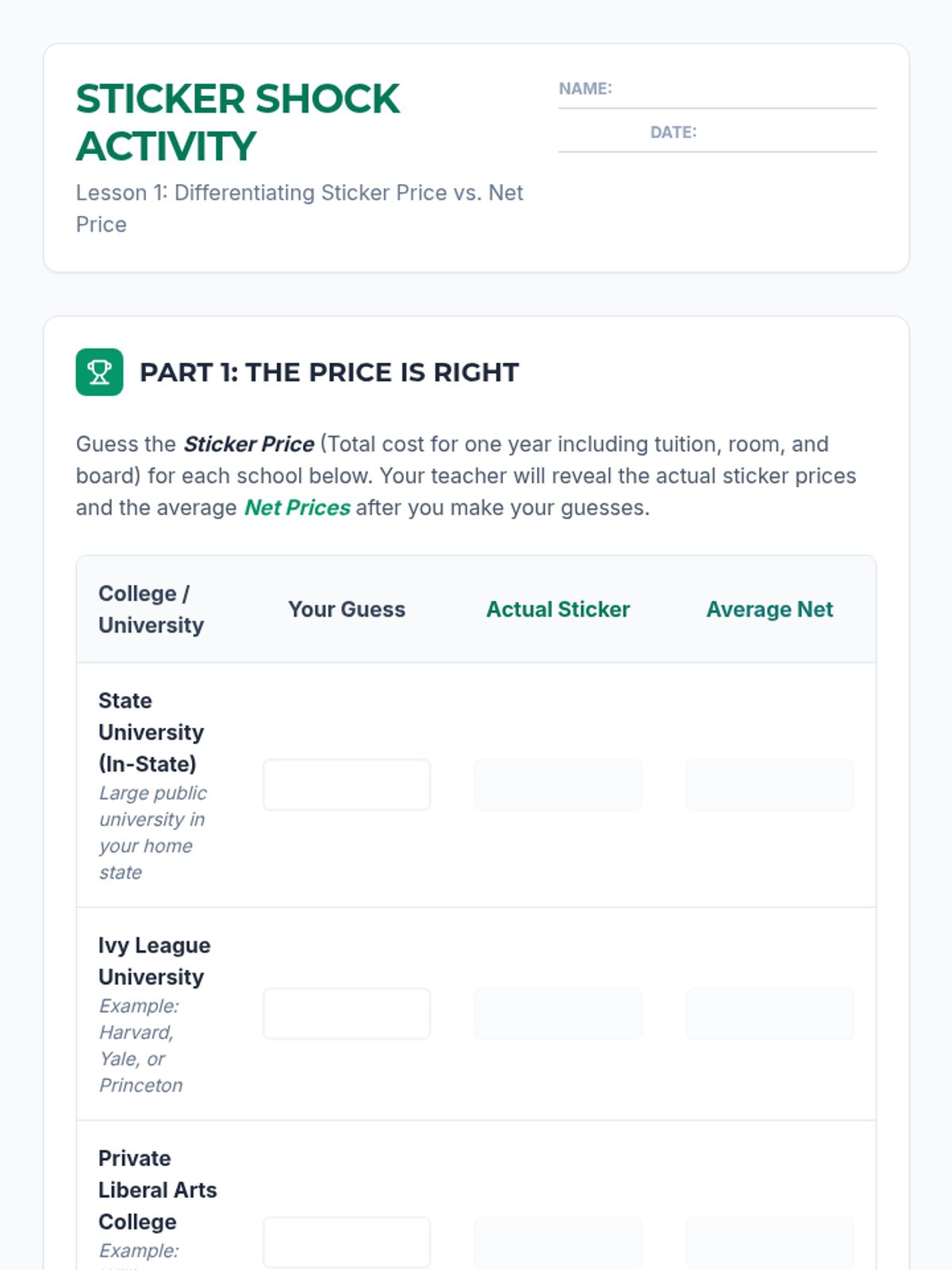Click the Average Net column header

coord(770,610)
